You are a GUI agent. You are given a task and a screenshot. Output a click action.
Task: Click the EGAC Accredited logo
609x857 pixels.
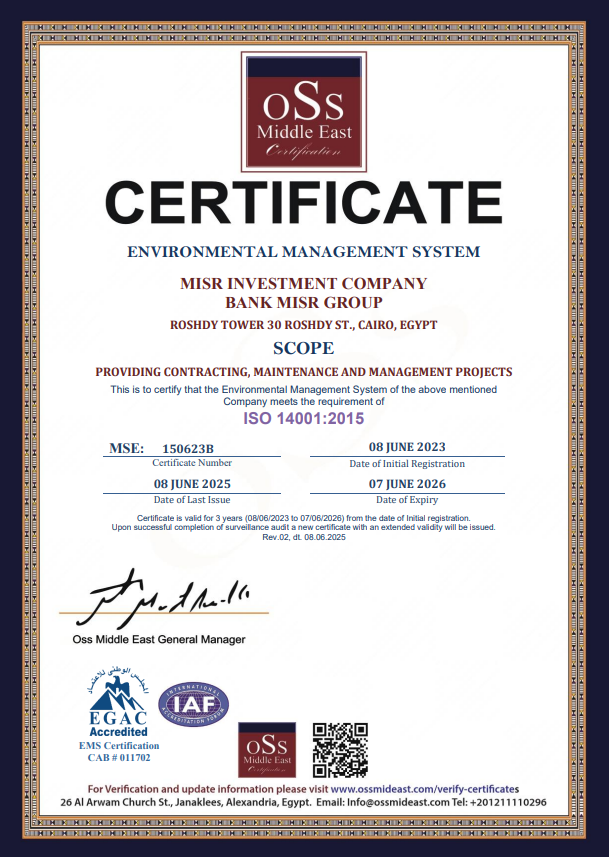[x=119, y=705]
